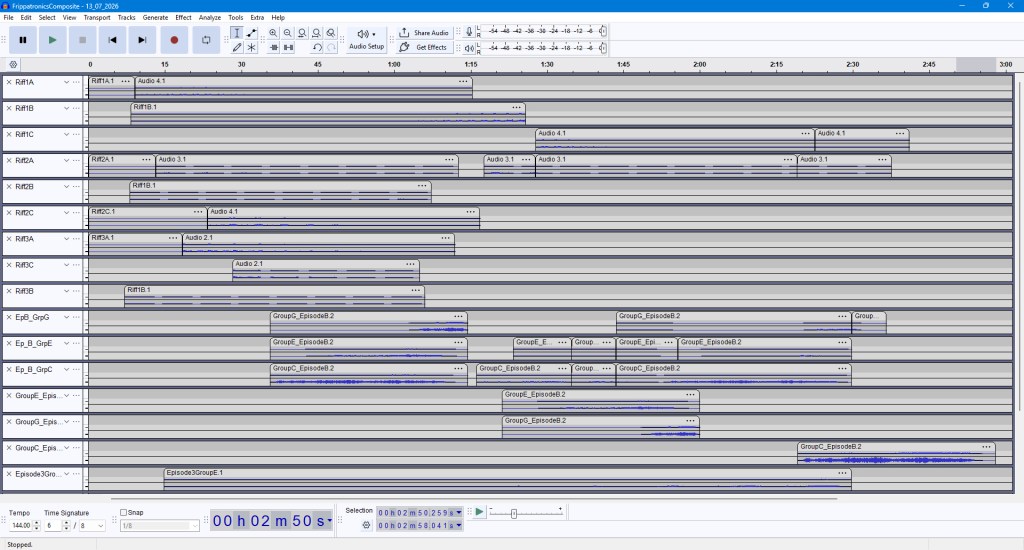Click the Zoom Out magnifier icon
1024x550 pixels.
pyautogui.click(x=288, y=33)
